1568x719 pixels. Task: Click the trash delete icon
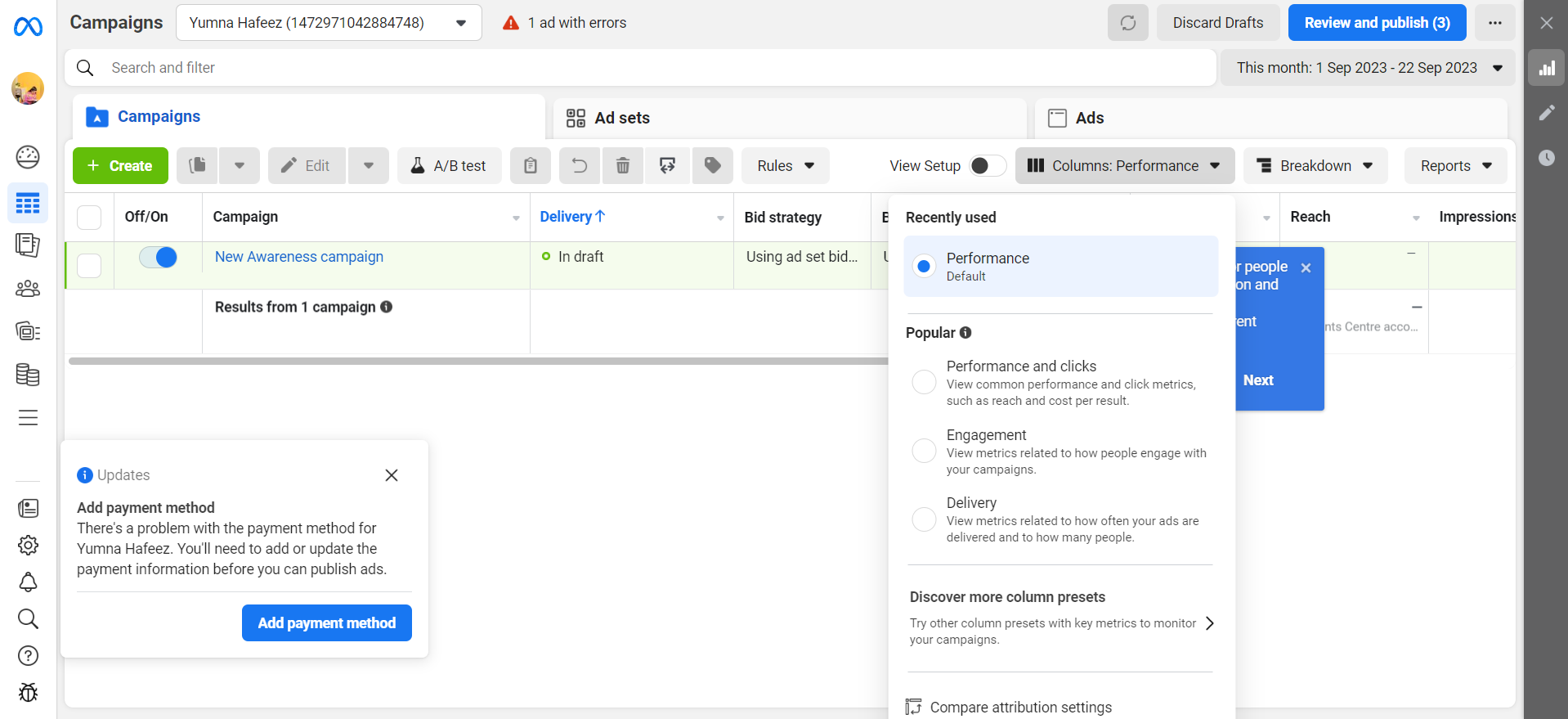(623, 166)
